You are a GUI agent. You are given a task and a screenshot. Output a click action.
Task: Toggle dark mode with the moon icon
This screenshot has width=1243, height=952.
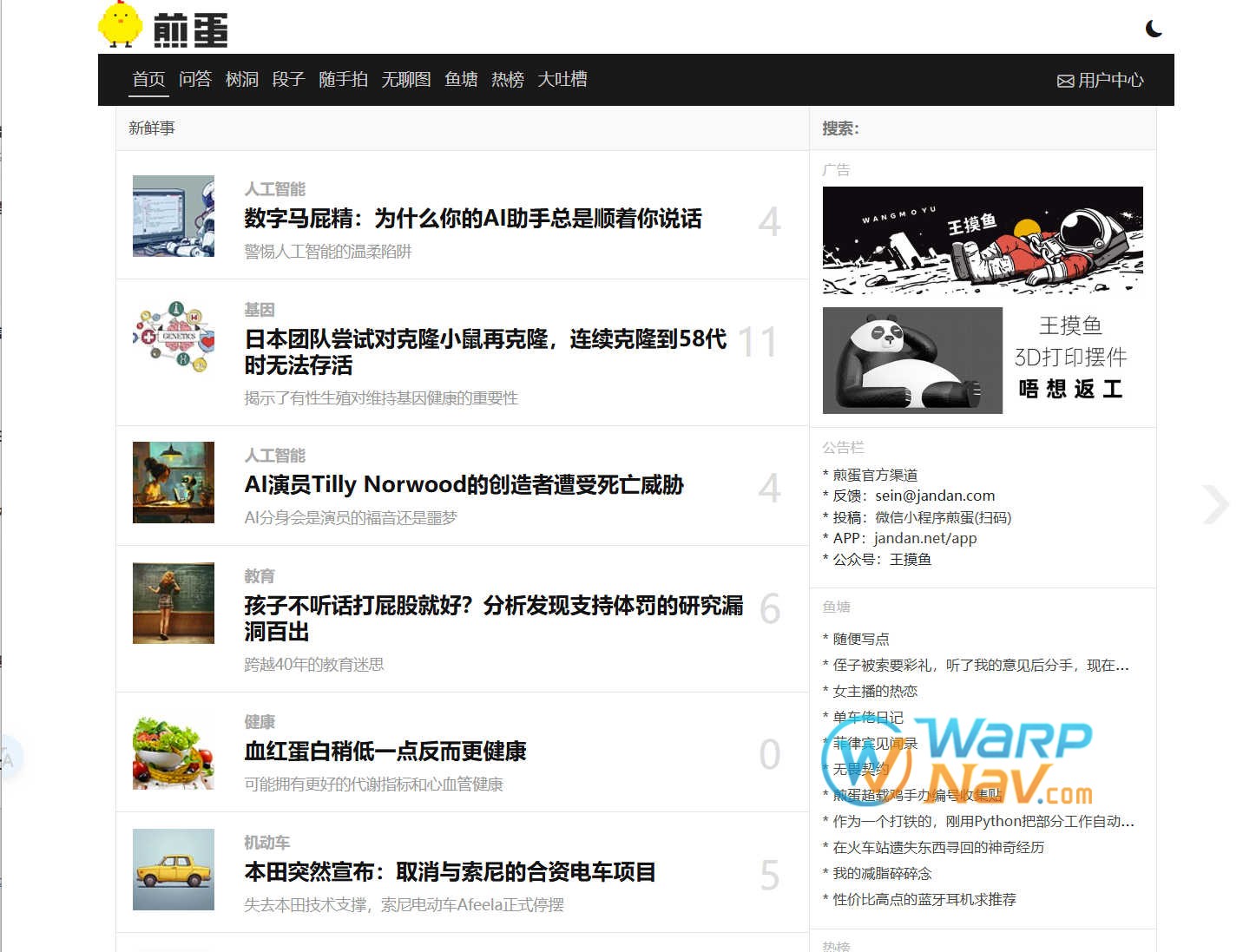[1154, 29]
